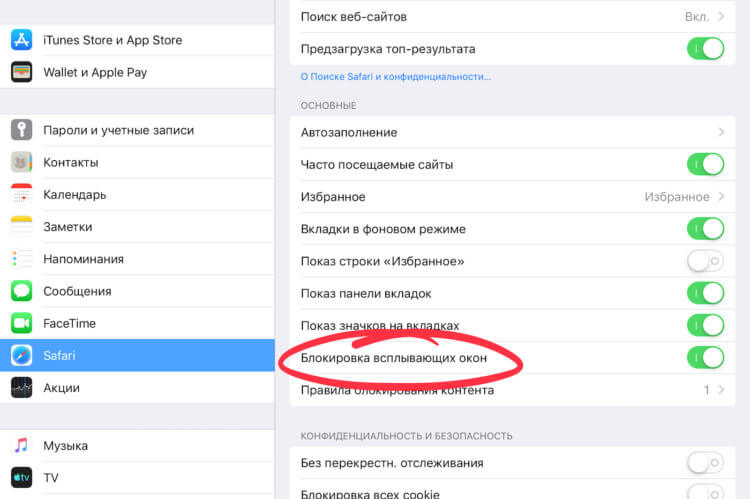Select Музыка in the sidebar
Image resolution: width=750 pixels, height=499 pixels.
point(137,445)
